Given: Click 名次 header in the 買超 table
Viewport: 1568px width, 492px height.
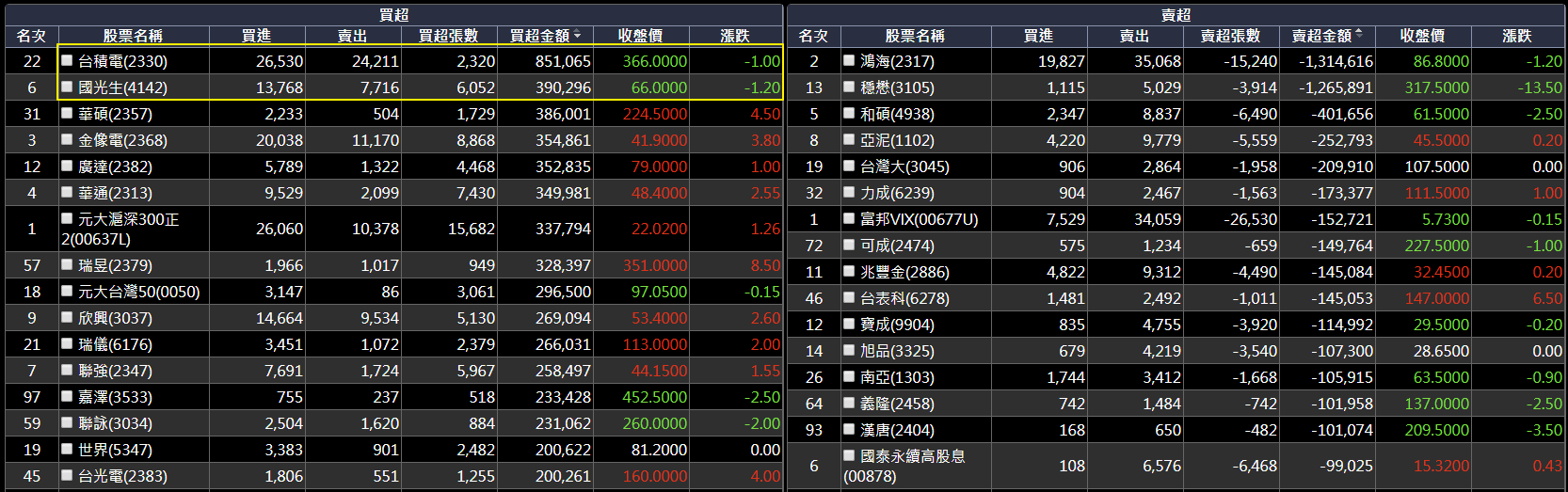Looking at the screenshot, I should click(x=31, y=36).
